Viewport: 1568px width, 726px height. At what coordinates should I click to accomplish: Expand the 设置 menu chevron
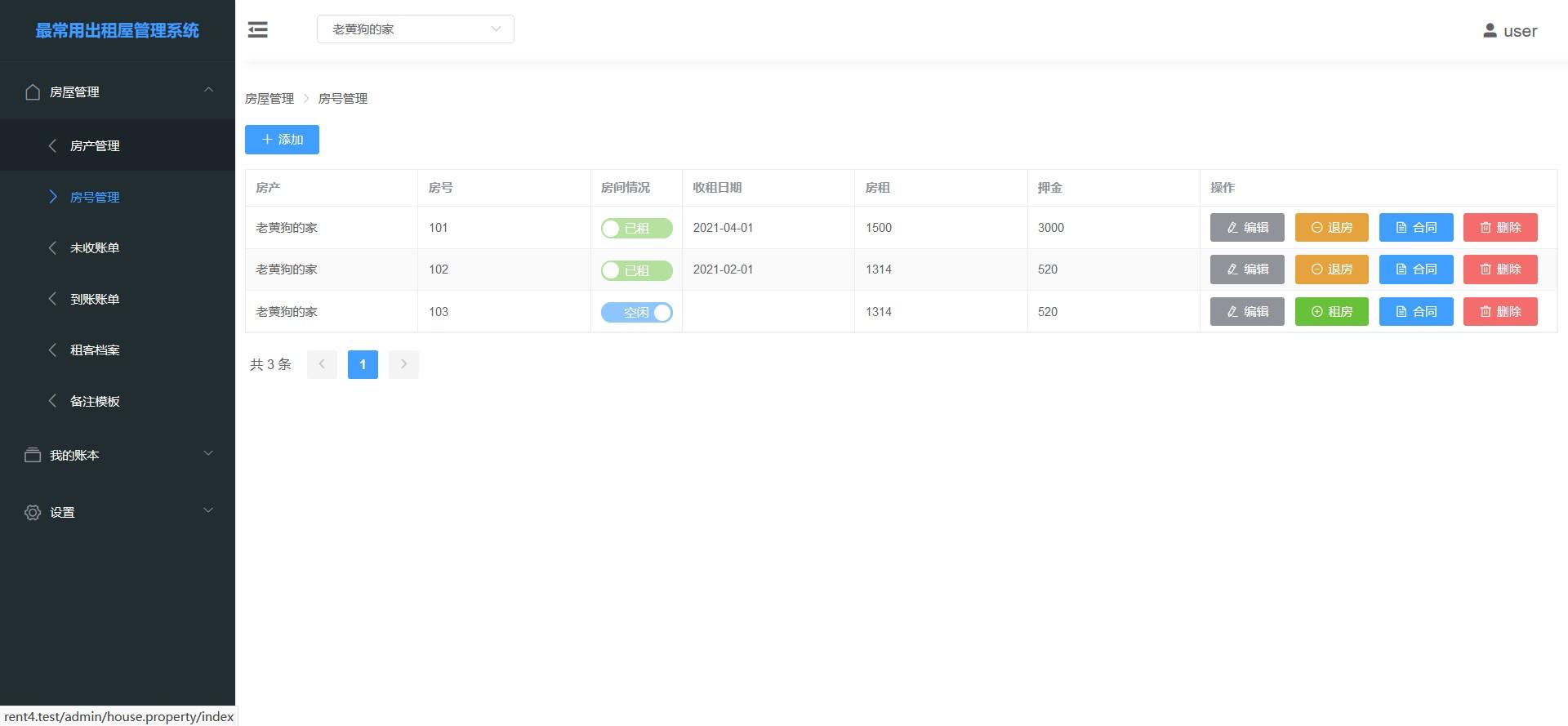click(x=208, y=510)
